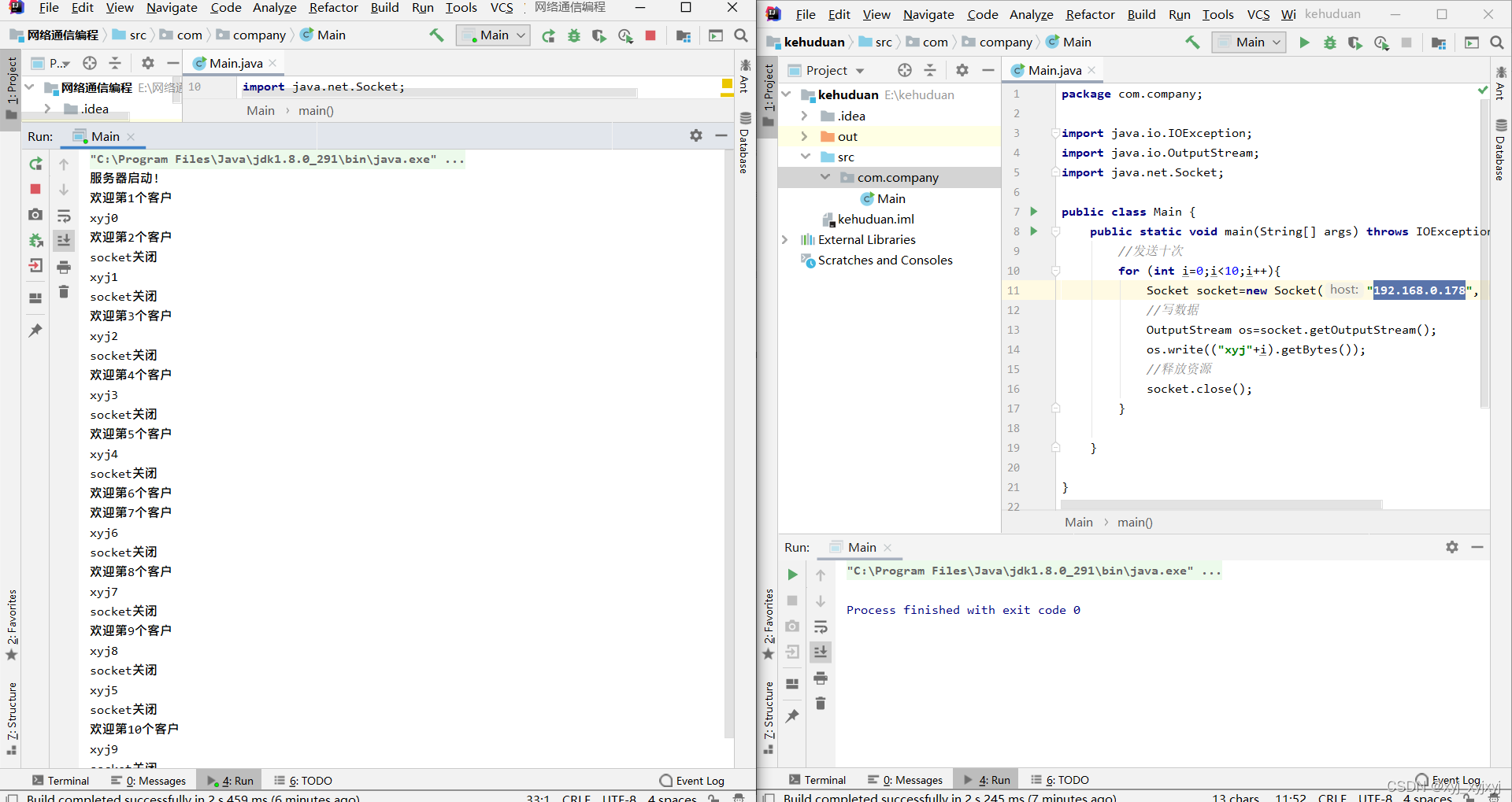Open Build menu in kehuduan window
The height and width of the screenshot is (802, 1512).
click(x=1141, y=15)
